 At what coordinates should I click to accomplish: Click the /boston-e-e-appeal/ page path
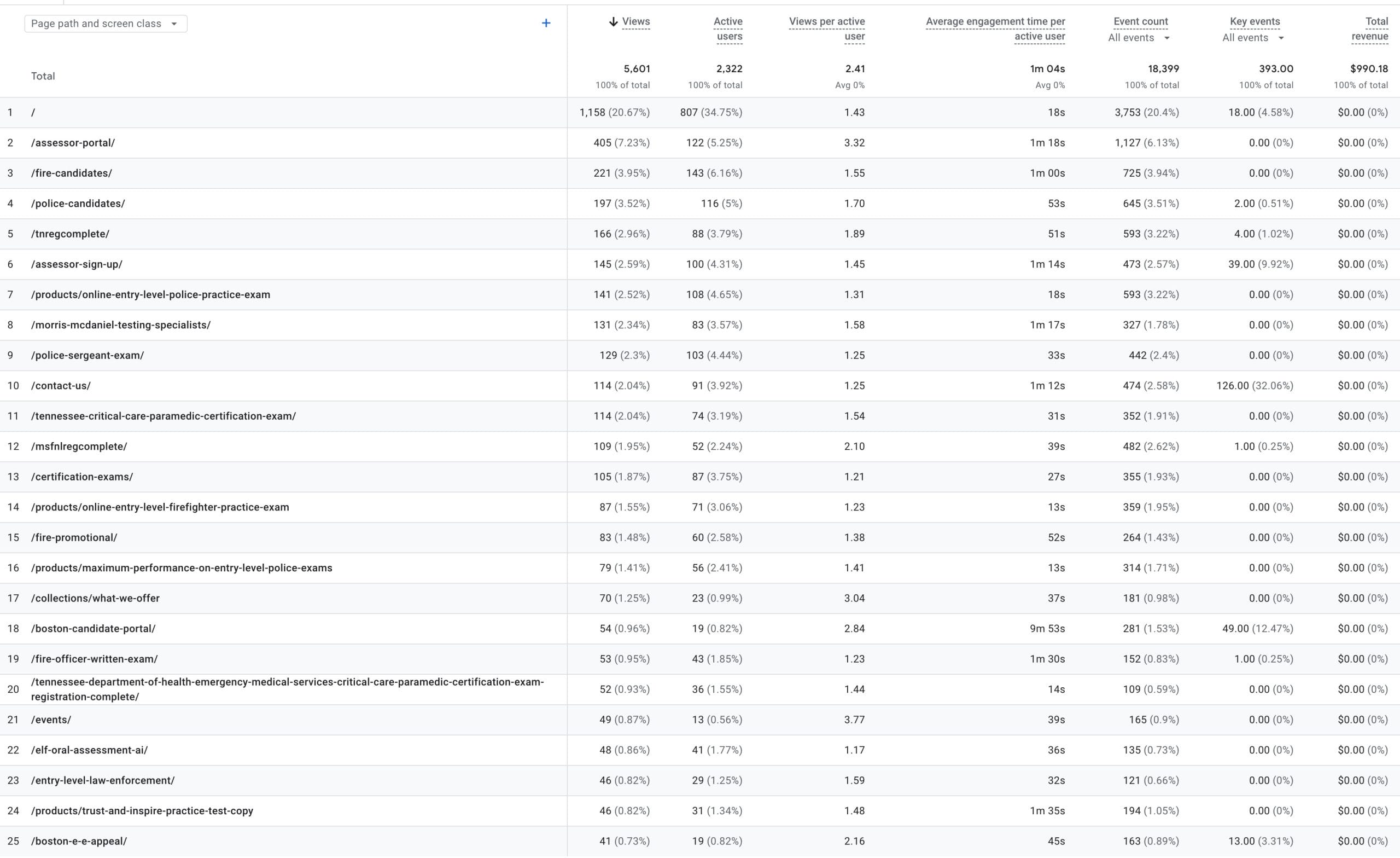pos(79,842)
